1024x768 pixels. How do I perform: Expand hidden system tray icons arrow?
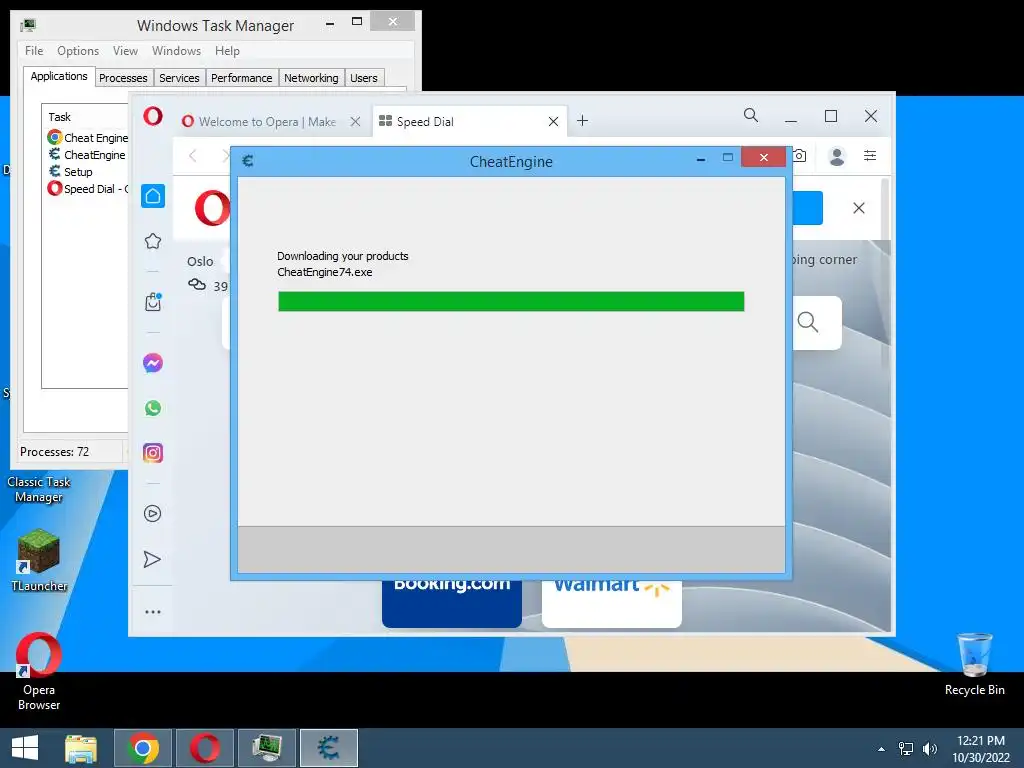click(882, 749)
